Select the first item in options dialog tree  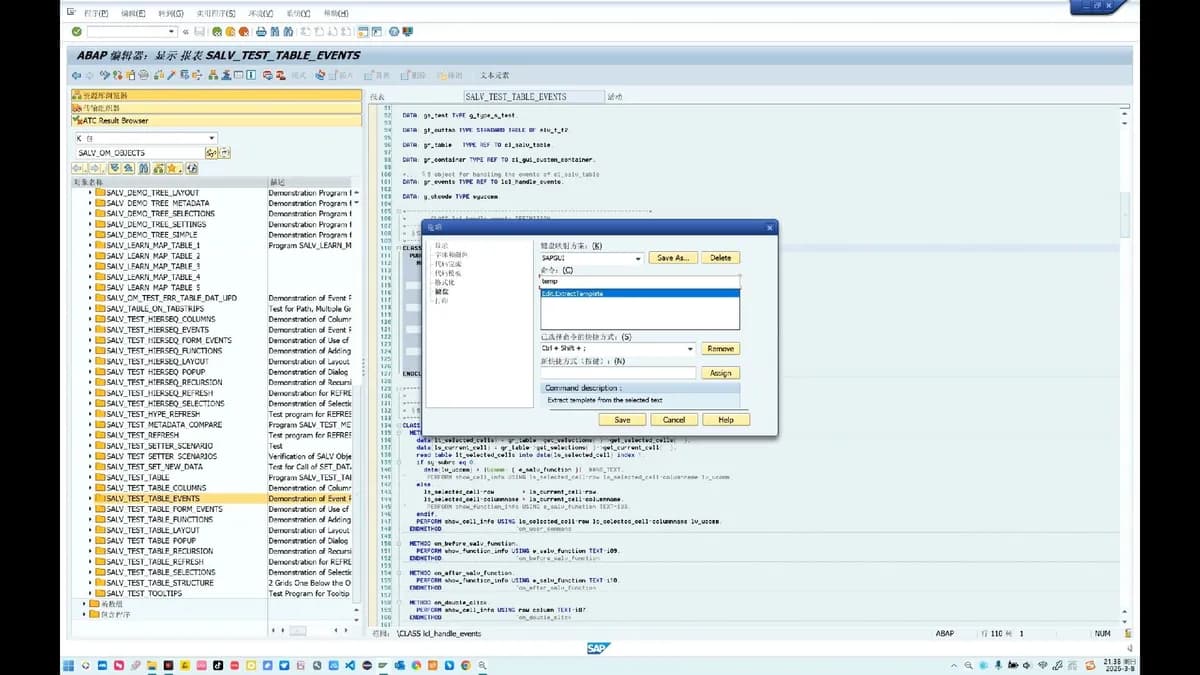tap(441, 245)
